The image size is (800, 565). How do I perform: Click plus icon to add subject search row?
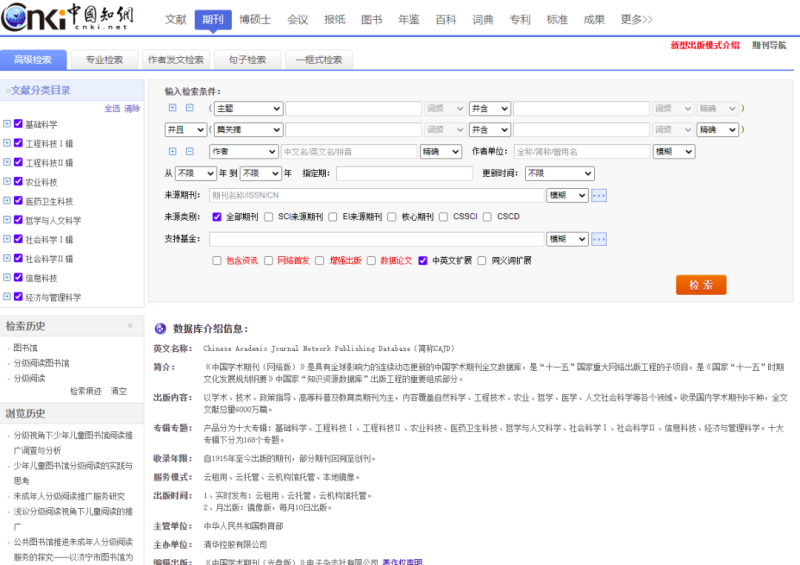point(173,108)
